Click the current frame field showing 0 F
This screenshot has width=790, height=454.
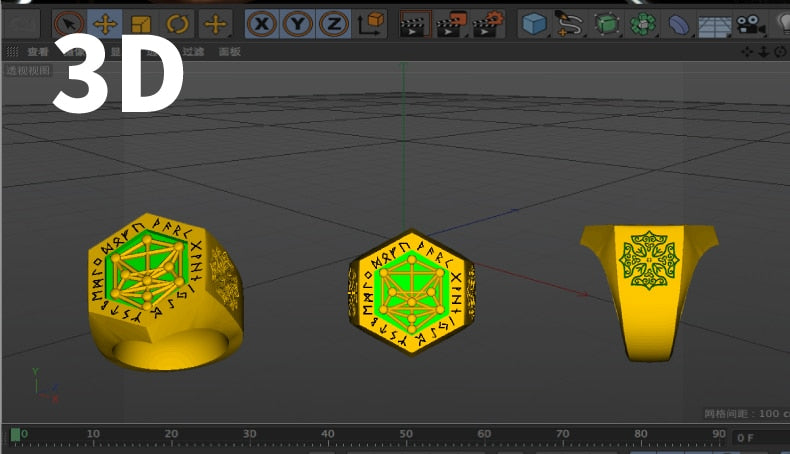click(x=758, y=437)
